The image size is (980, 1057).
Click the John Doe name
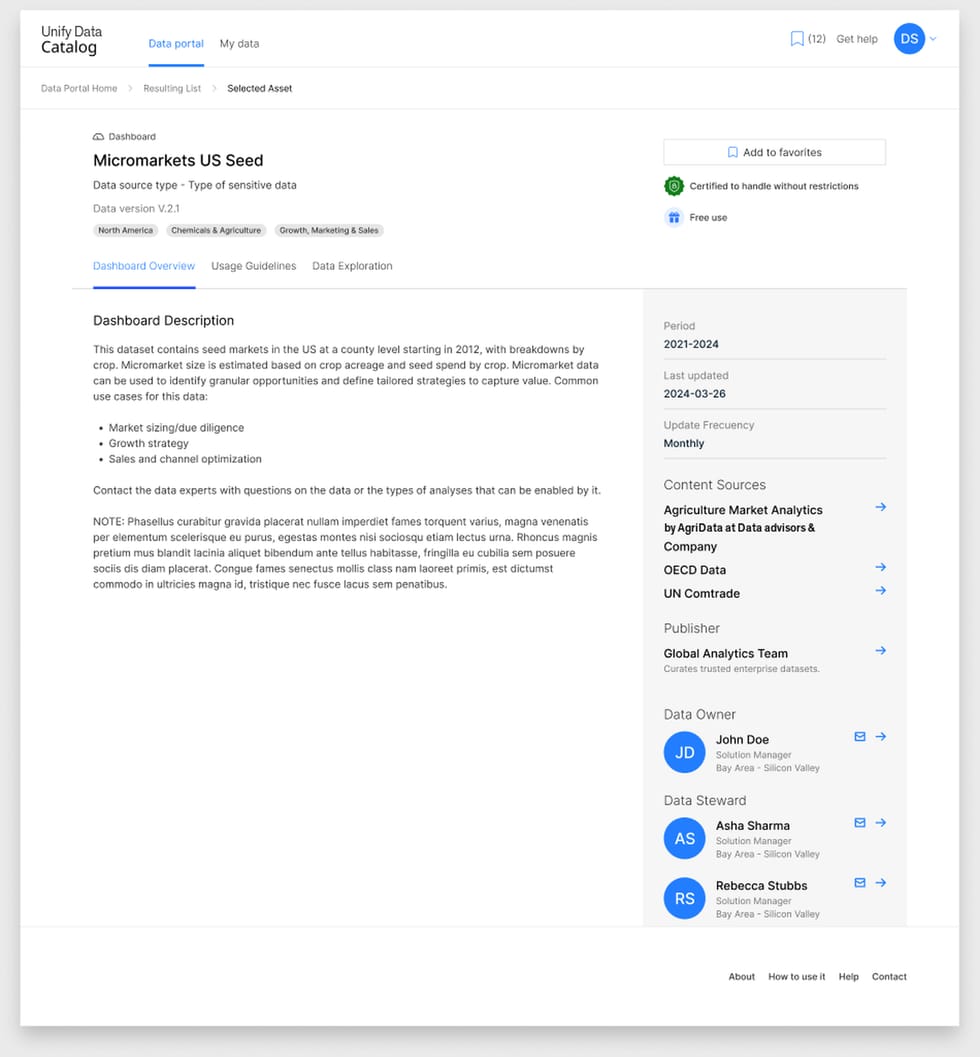pyautogui.click(x=742, y=740)
